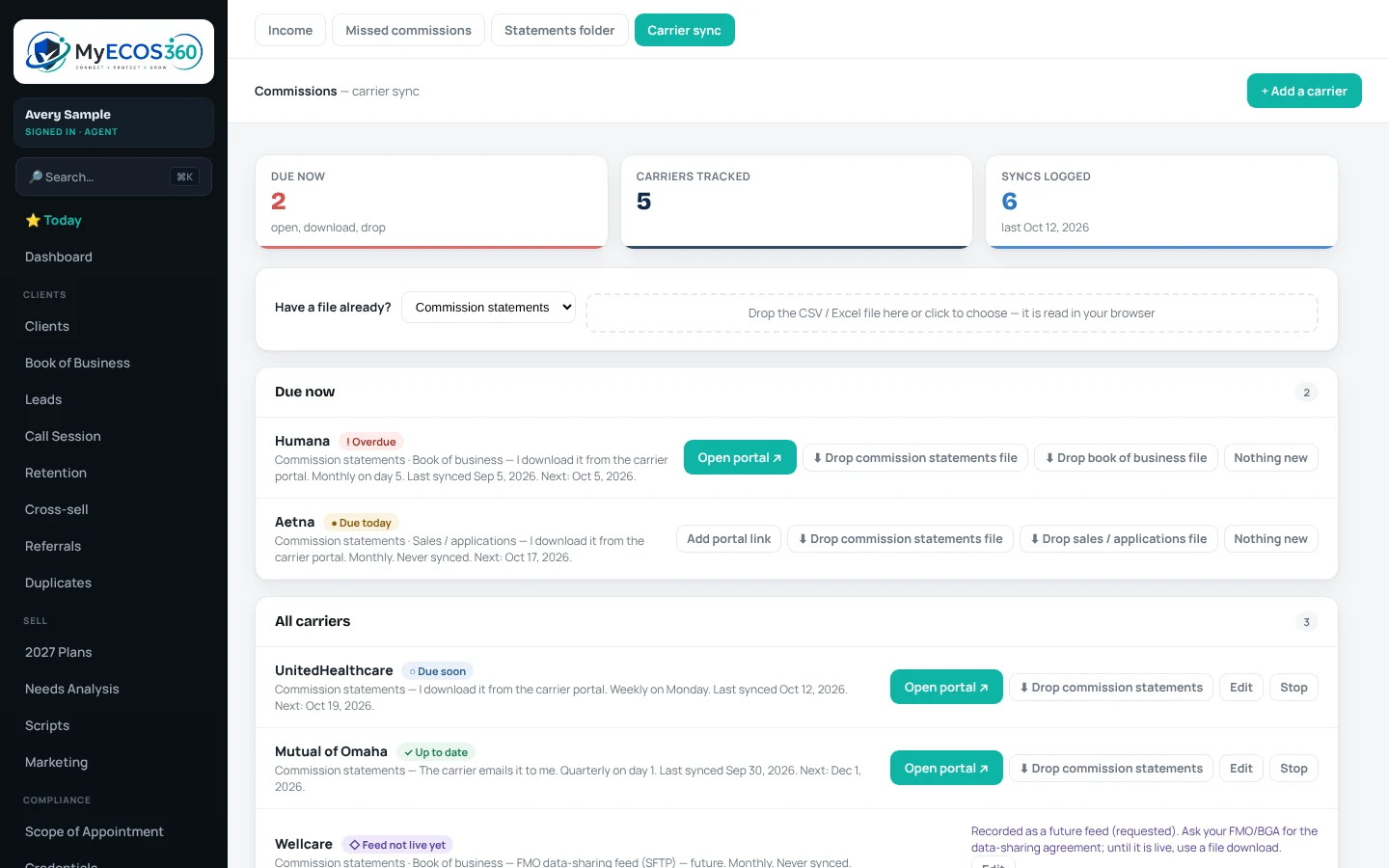Open Today in the sidebar

114,220
